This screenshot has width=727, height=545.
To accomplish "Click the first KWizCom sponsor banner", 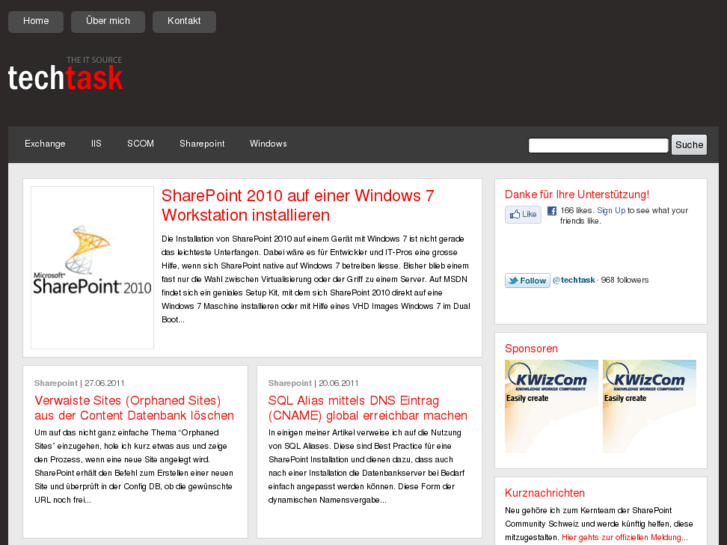I will point(551,406).
